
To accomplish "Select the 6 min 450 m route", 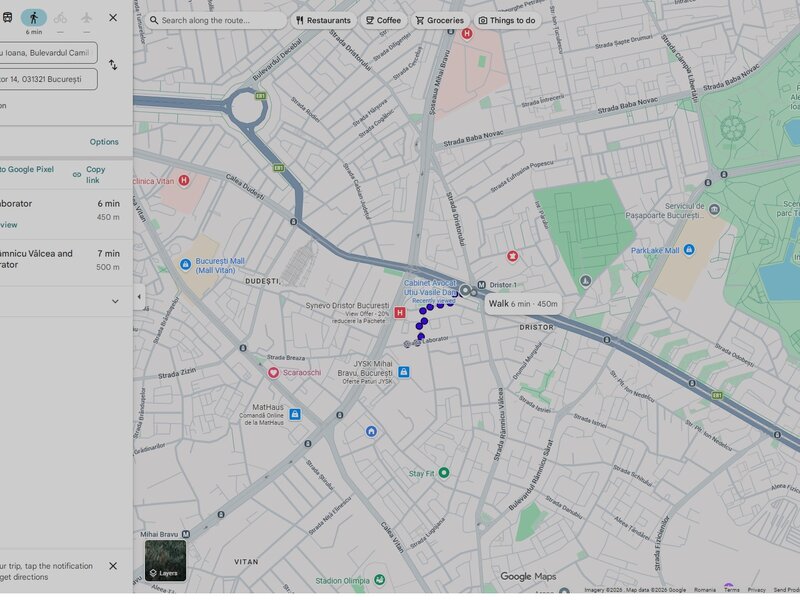I will [x=66, y=215].
